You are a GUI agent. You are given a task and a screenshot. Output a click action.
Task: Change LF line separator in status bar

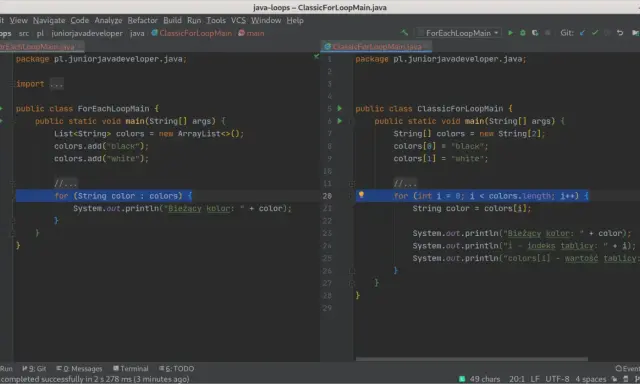535,379
